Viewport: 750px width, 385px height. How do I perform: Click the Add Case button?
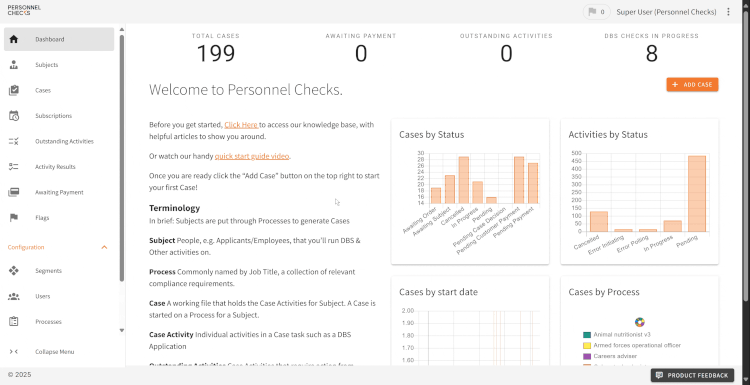pos(692,85)
